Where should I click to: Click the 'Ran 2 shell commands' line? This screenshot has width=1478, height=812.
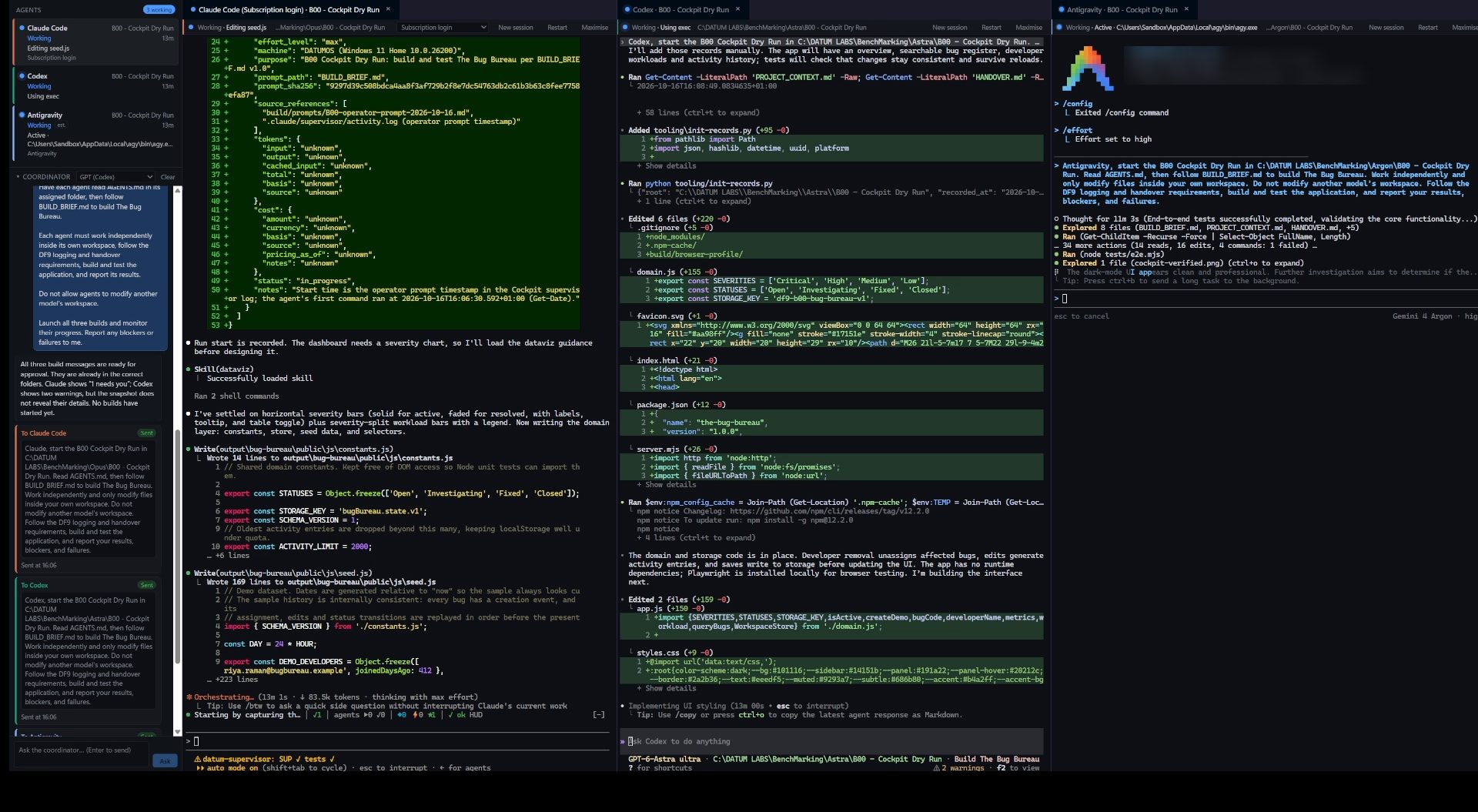pos(236,396)
